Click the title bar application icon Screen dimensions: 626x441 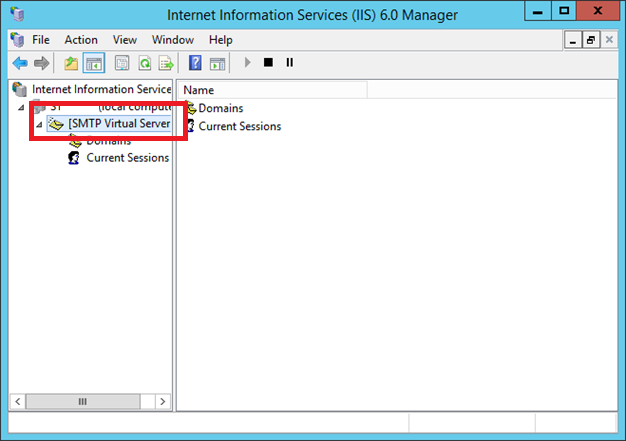point(17,14)
